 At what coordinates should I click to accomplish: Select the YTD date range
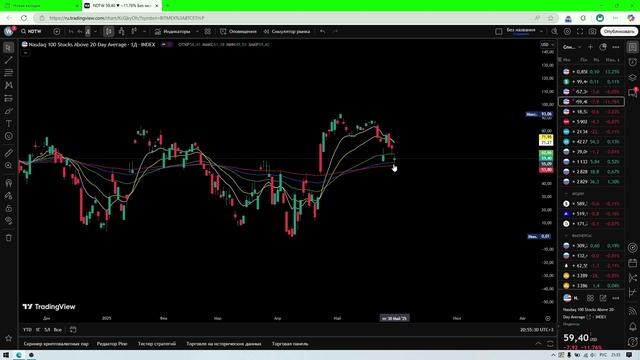coord(27,330)
